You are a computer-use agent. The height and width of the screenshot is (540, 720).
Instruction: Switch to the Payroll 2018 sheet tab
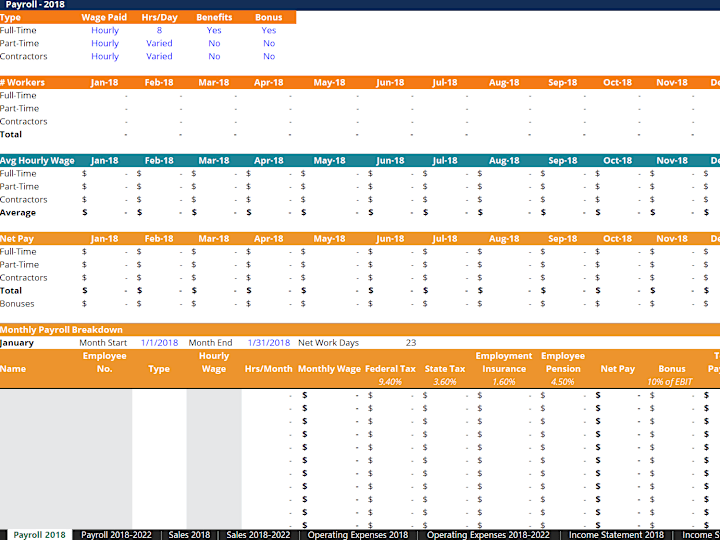click(x=39, y=535)
